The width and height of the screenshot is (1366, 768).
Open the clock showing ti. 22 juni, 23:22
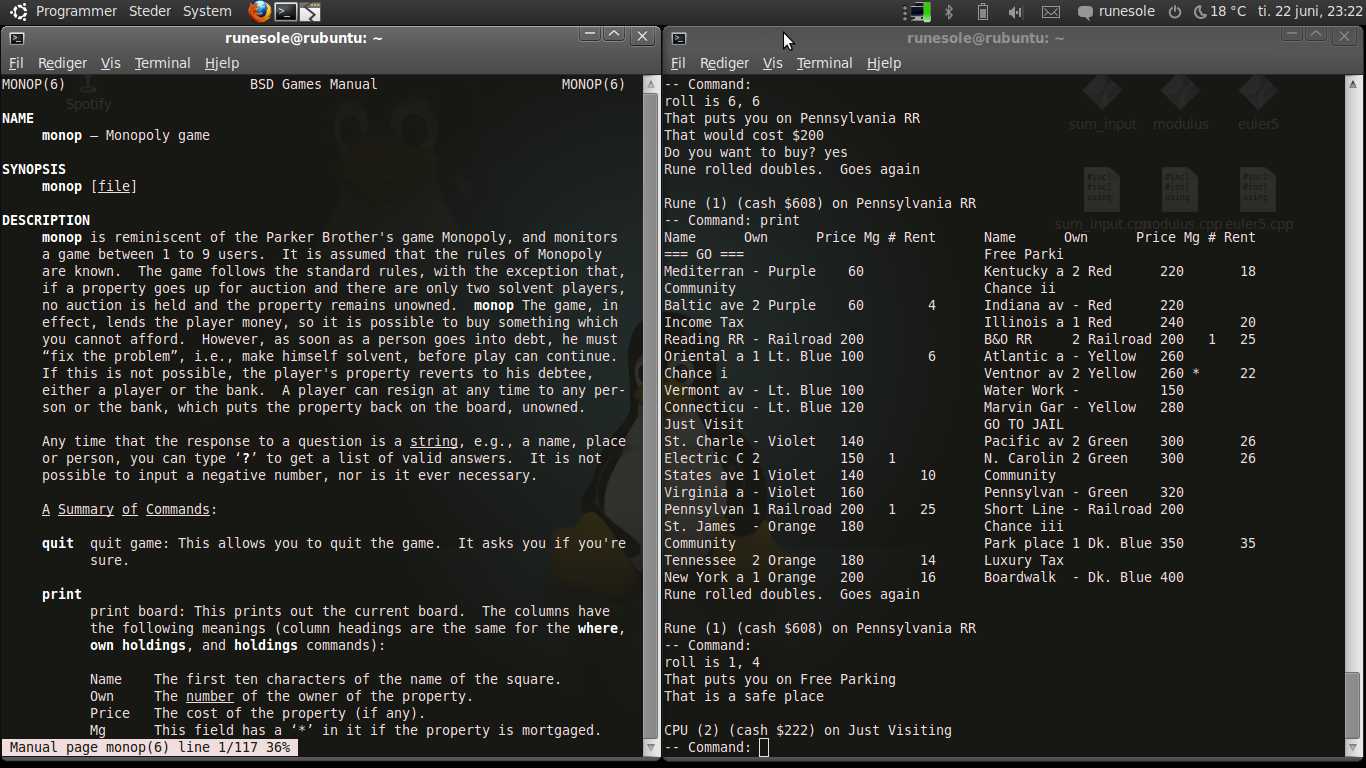[1309, 12]
